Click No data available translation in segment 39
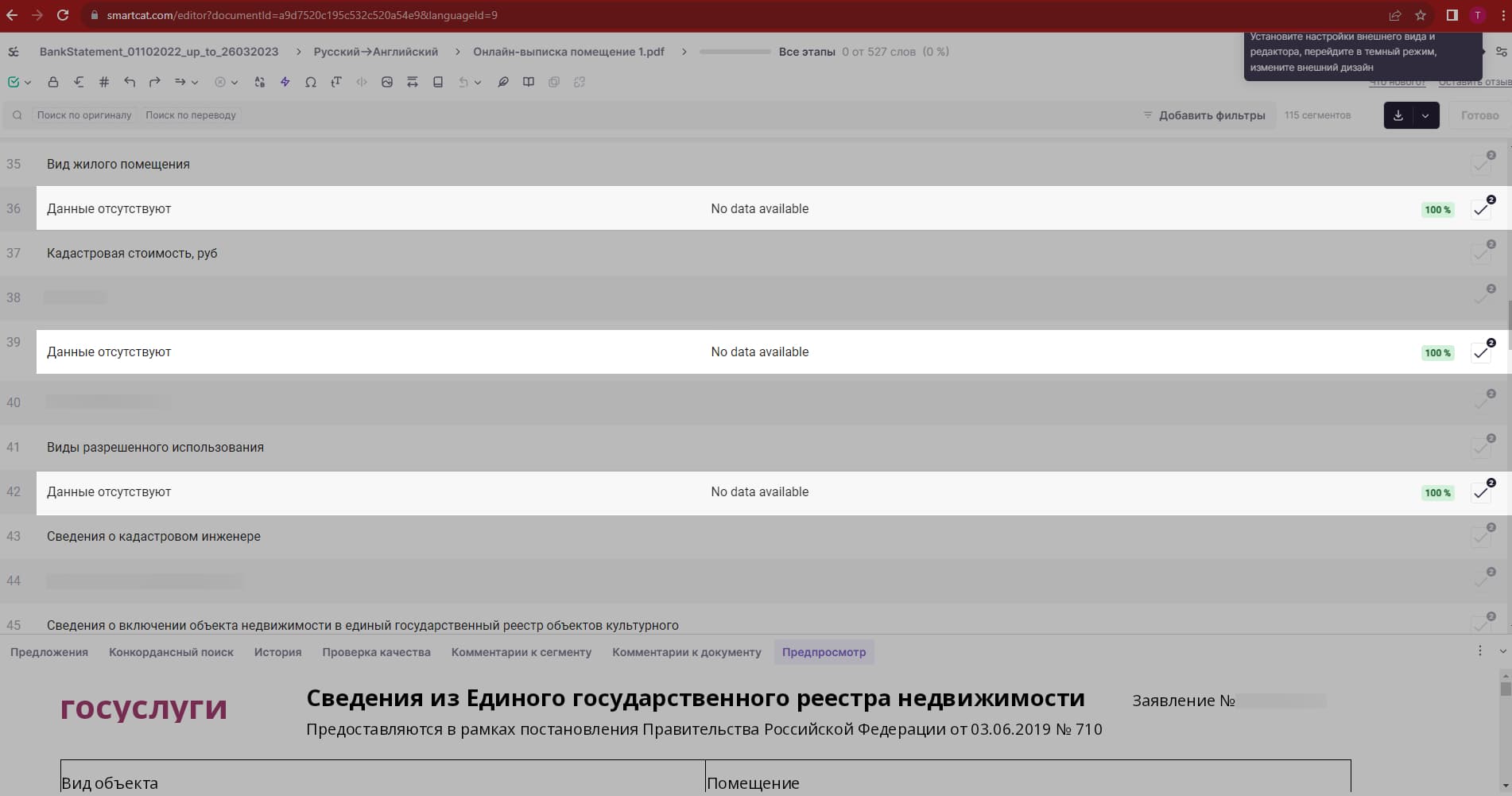 click(x=759, y=351)
